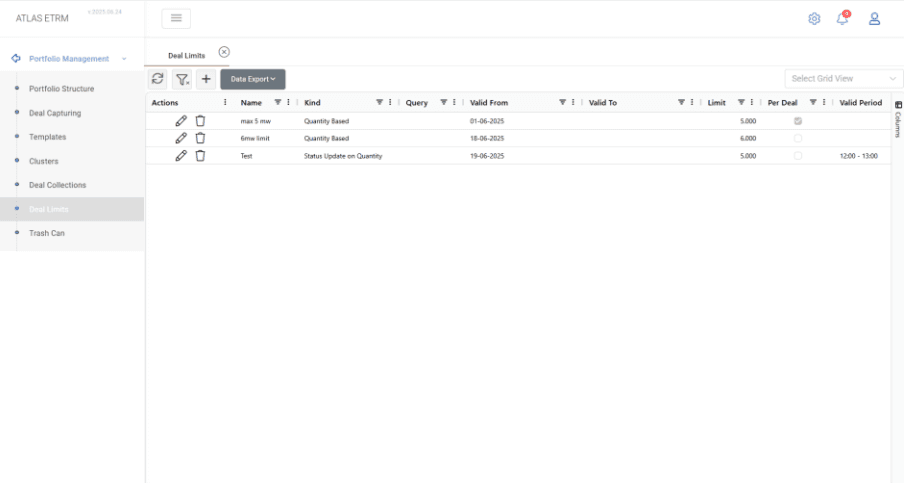Image resolution: width=910 pixels, height=483 pixels.
Task: Sort by the Name column header
Action: coord(251,103)
